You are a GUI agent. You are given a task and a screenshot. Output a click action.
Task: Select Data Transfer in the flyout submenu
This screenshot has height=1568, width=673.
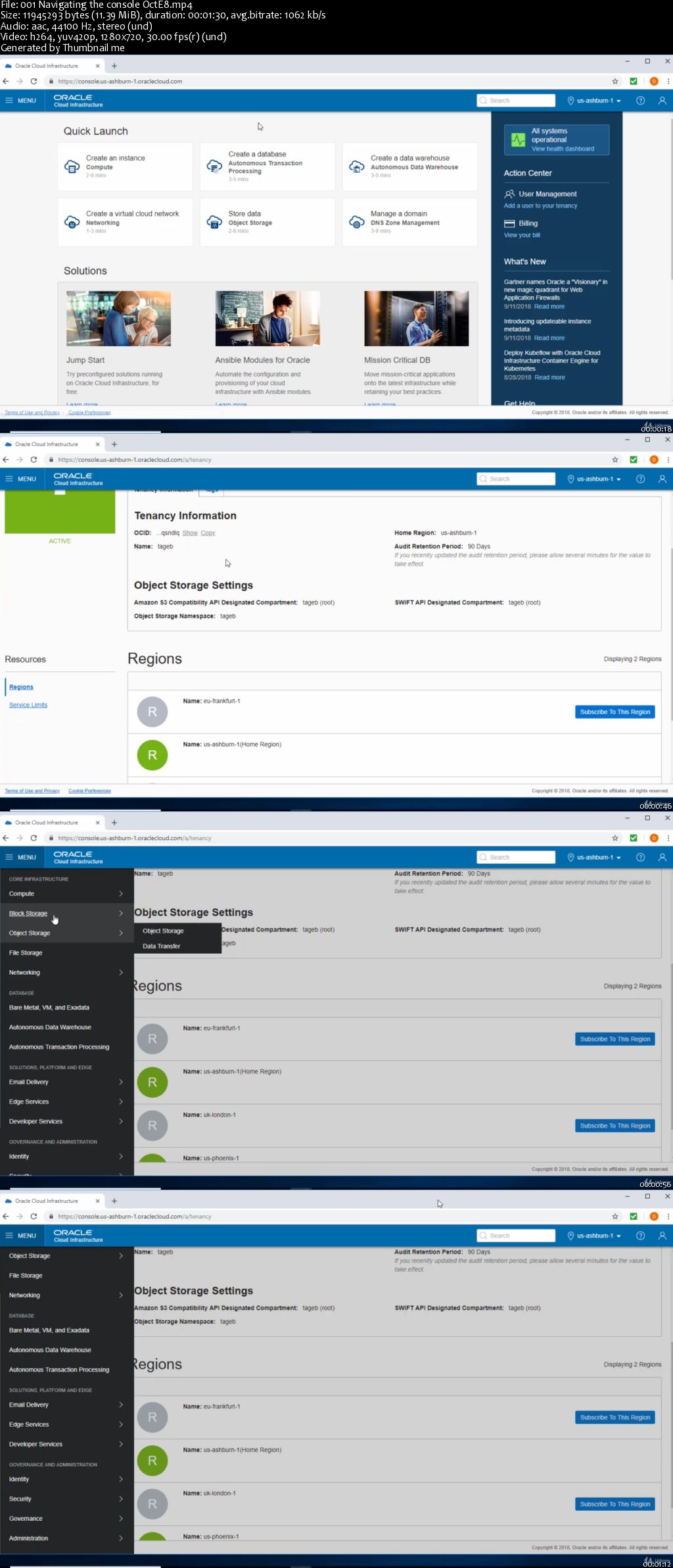161,946
